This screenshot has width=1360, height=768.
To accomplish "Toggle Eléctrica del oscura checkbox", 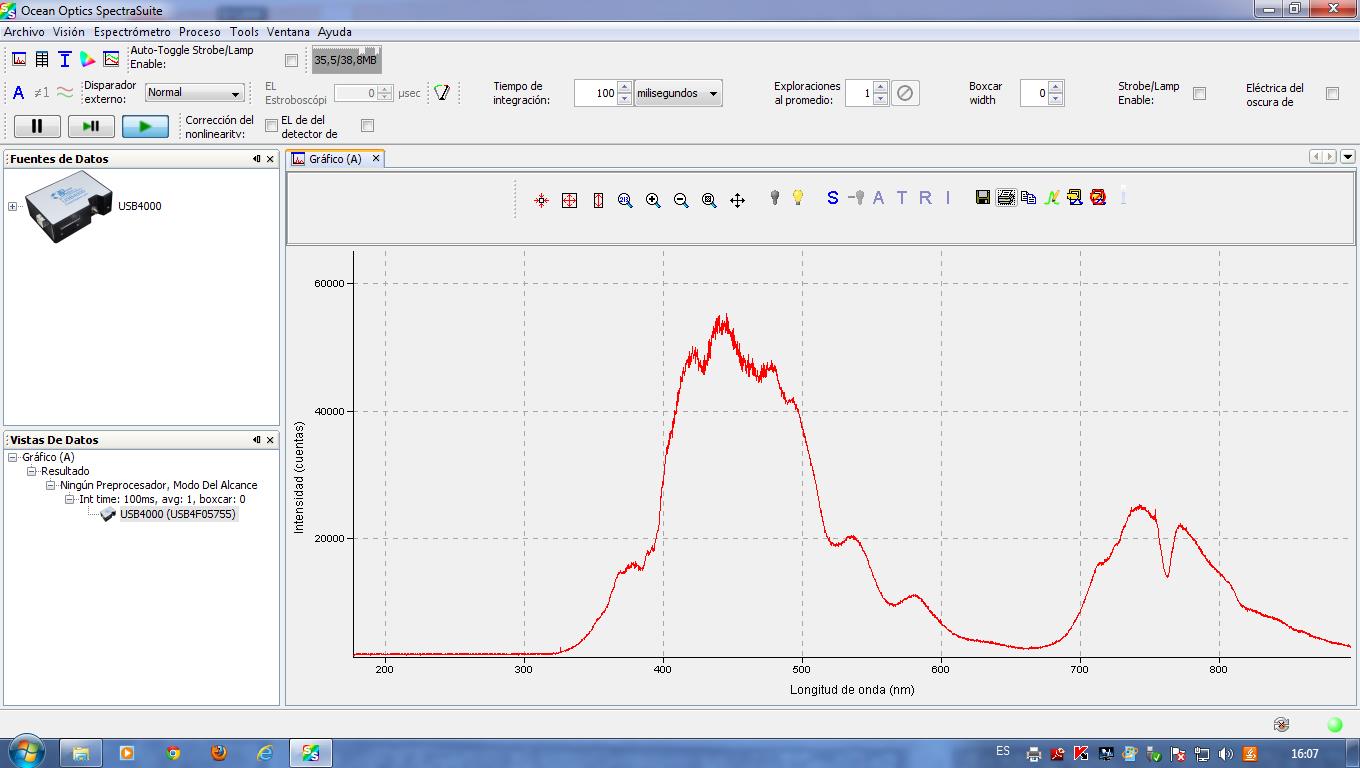I will 1332,93.
